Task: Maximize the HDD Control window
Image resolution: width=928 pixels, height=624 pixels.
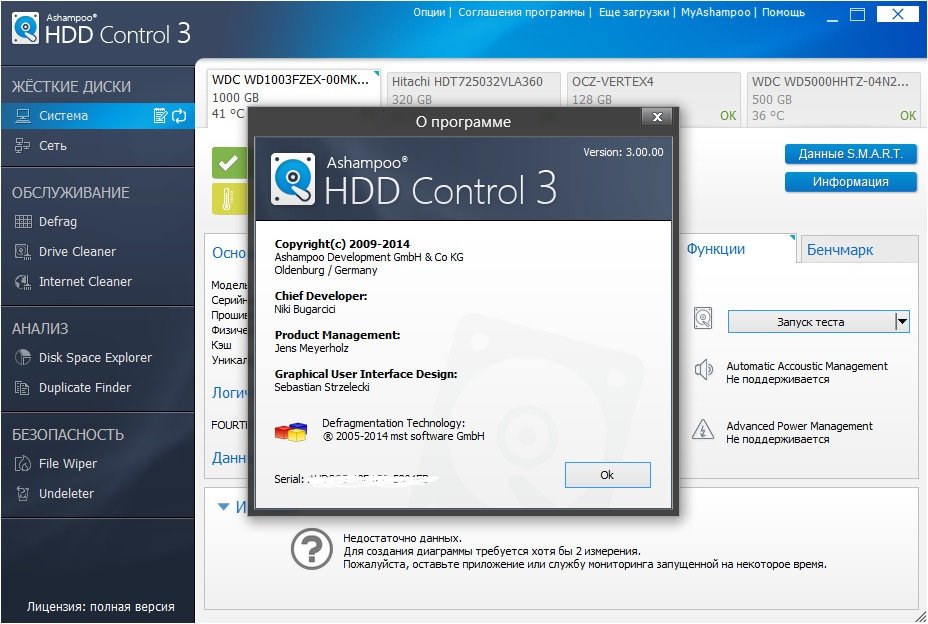Action: 857,15
